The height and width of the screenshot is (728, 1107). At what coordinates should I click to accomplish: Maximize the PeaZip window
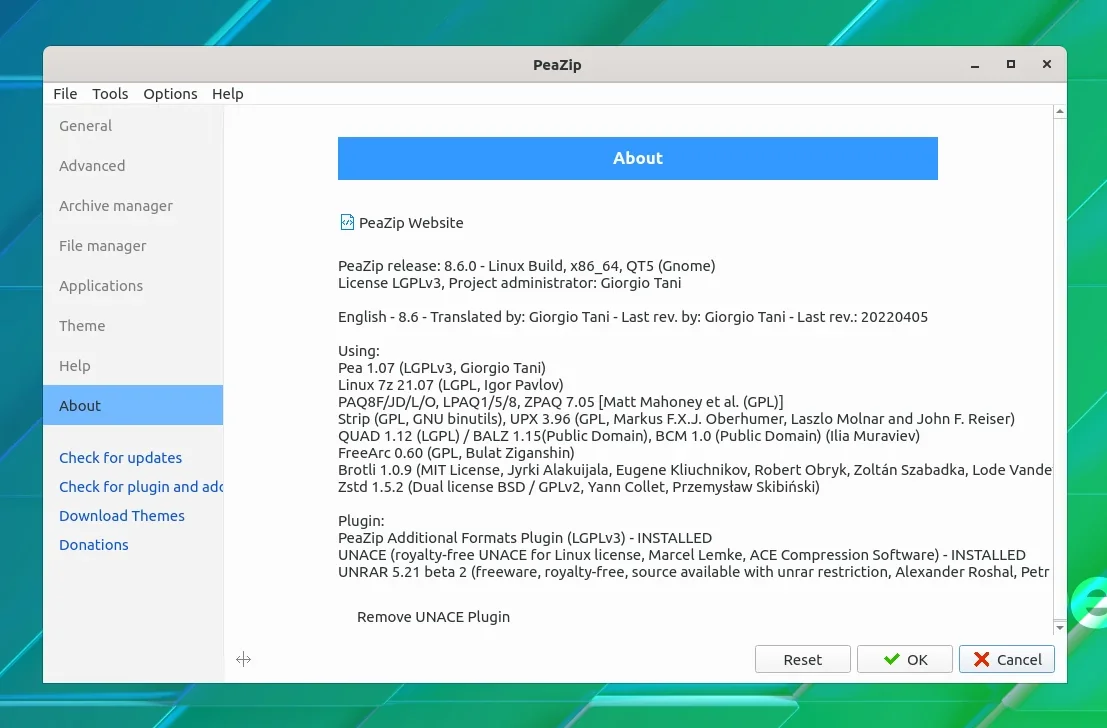pyautogui.click(x=1011, y=64)
